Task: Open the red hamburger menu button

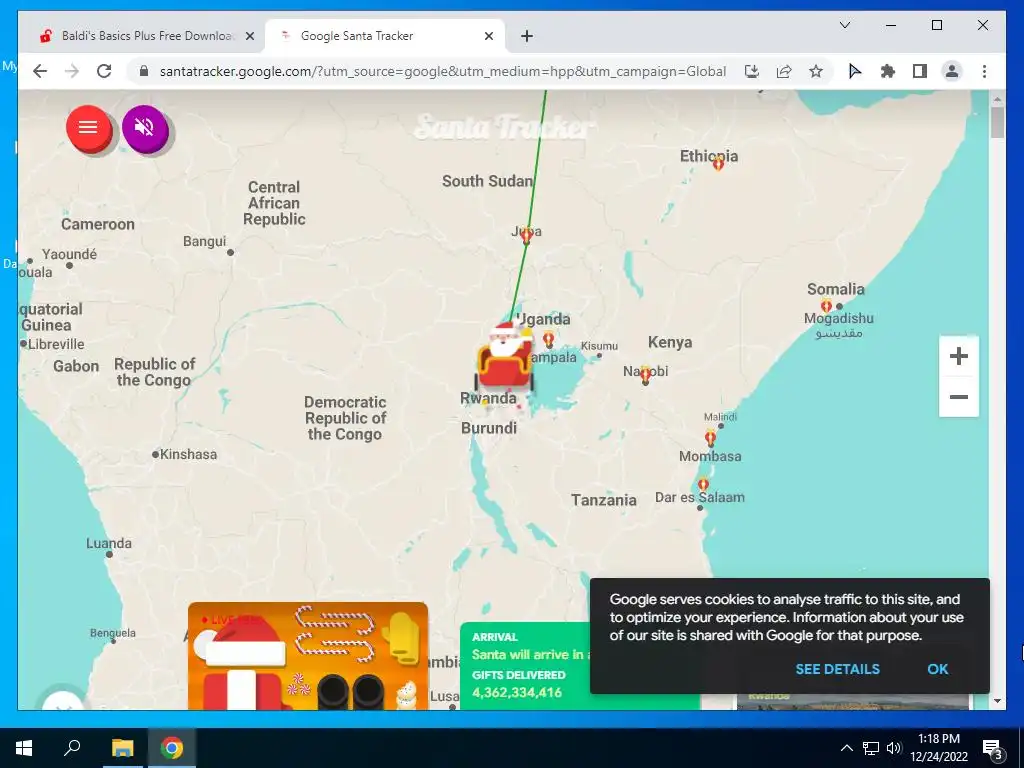Action: click(88, 127)
